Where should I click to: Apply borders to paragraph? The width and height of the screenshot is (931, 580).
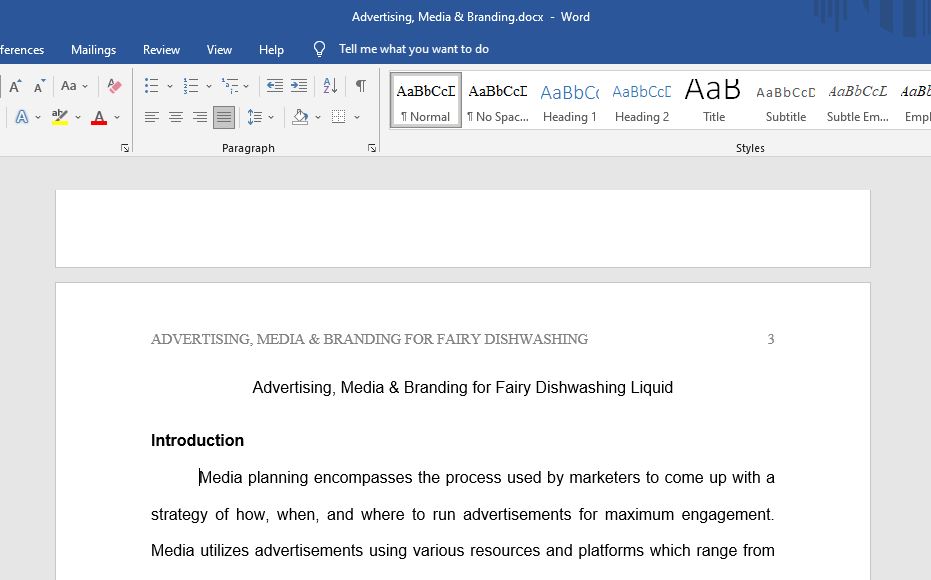[x=338, y=117]
